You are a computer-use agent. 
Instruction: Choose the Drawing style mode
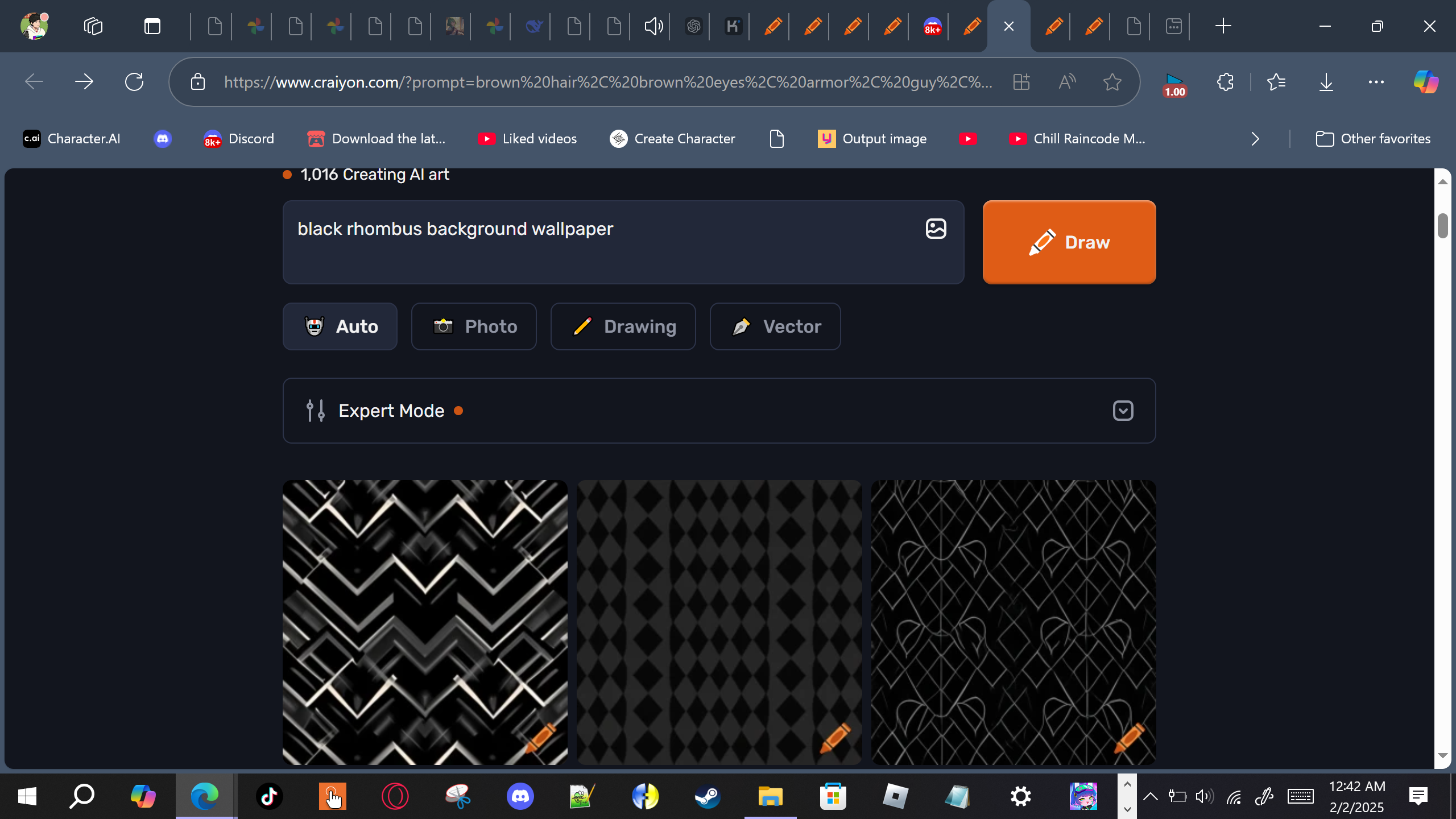pos(623,326)
